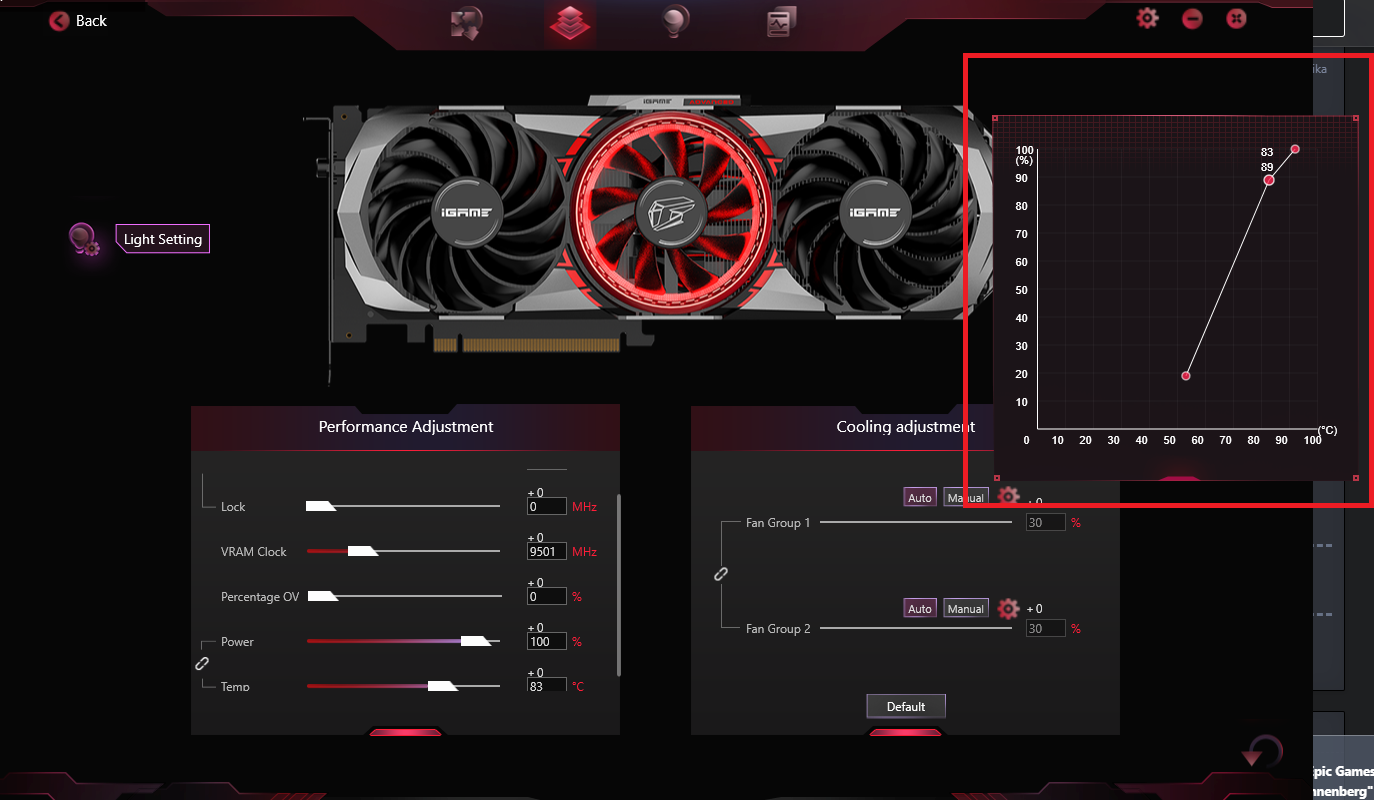Select the 89 percent fan curve point
The width and height of the screenshot is (1374, 800).
(x=1269, y=180)
